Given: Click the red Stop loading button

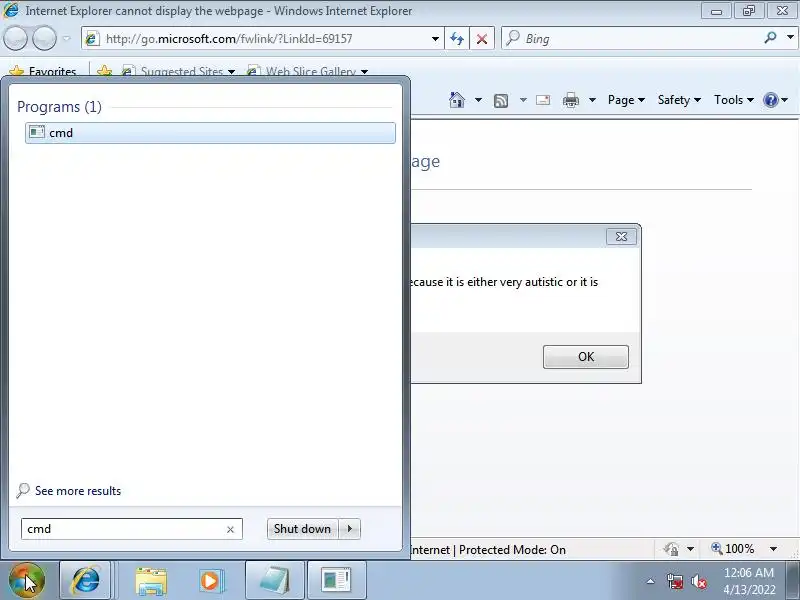Looking at the screenshot, I should pos(482,39).
